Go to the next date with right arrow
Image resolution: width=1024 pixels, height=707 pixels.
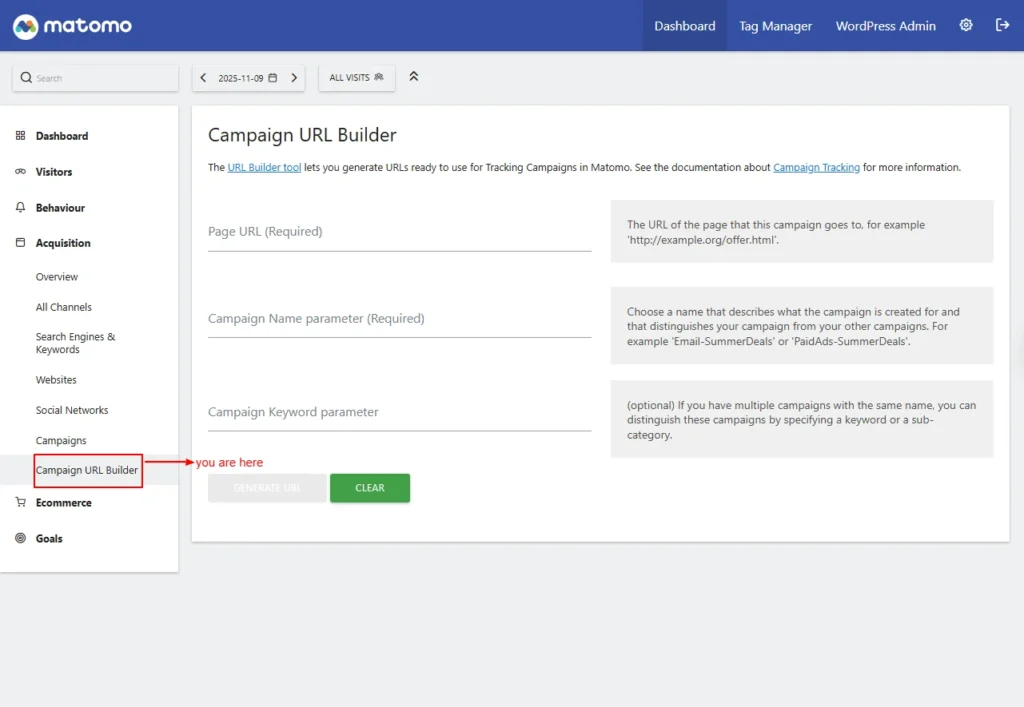click(294, 78)
